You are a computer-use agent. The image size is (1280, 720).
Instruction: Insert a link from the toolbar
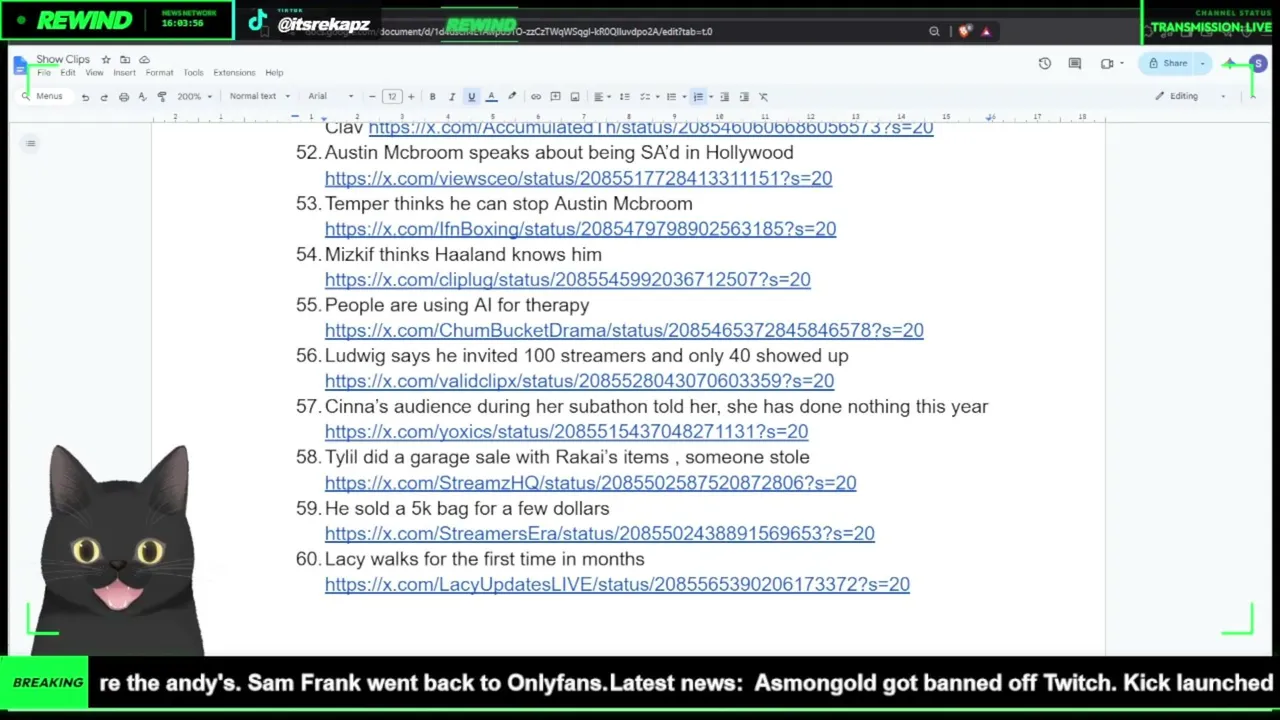[x=536, y=97]
